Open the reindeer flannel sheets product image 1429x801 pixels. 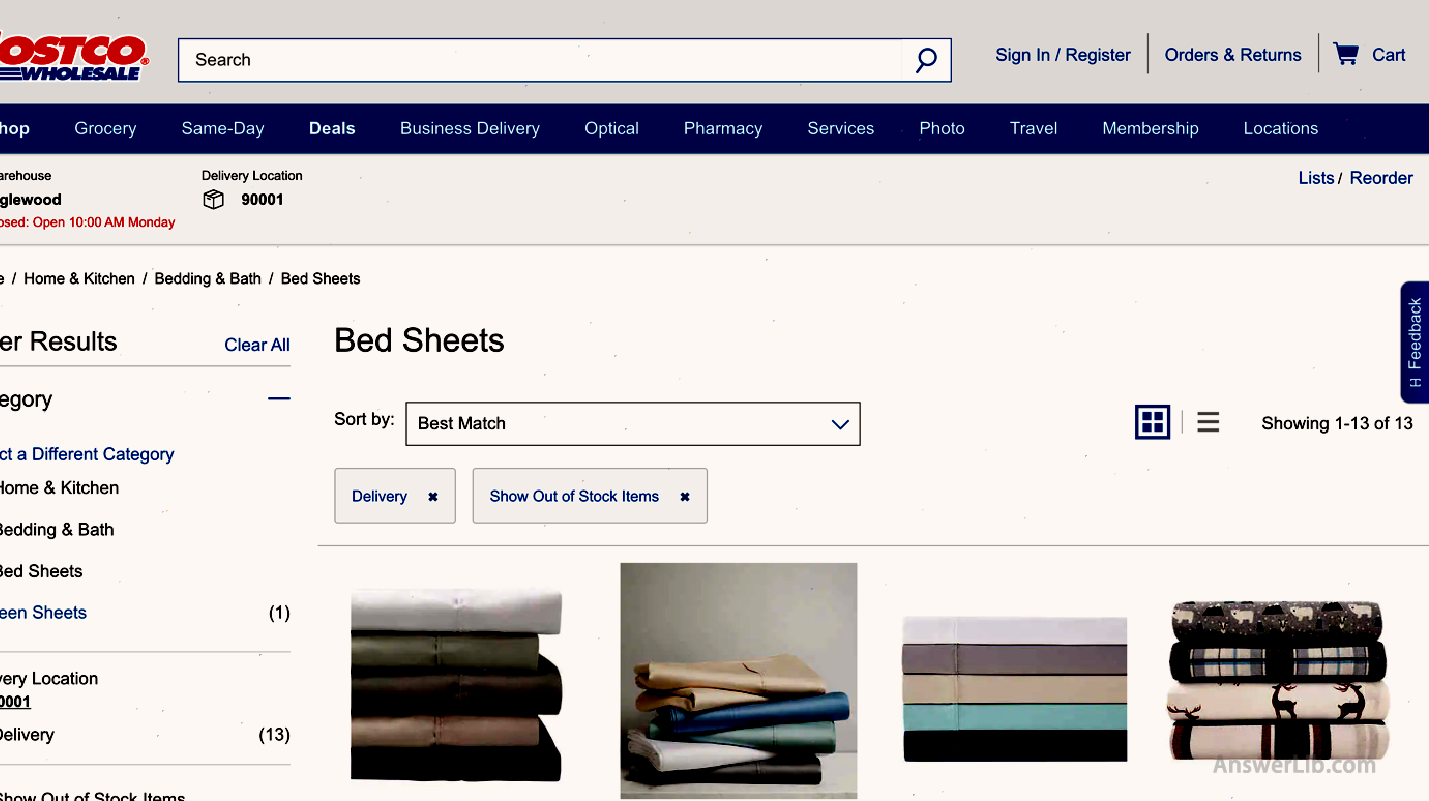(x=1280, y=680)
